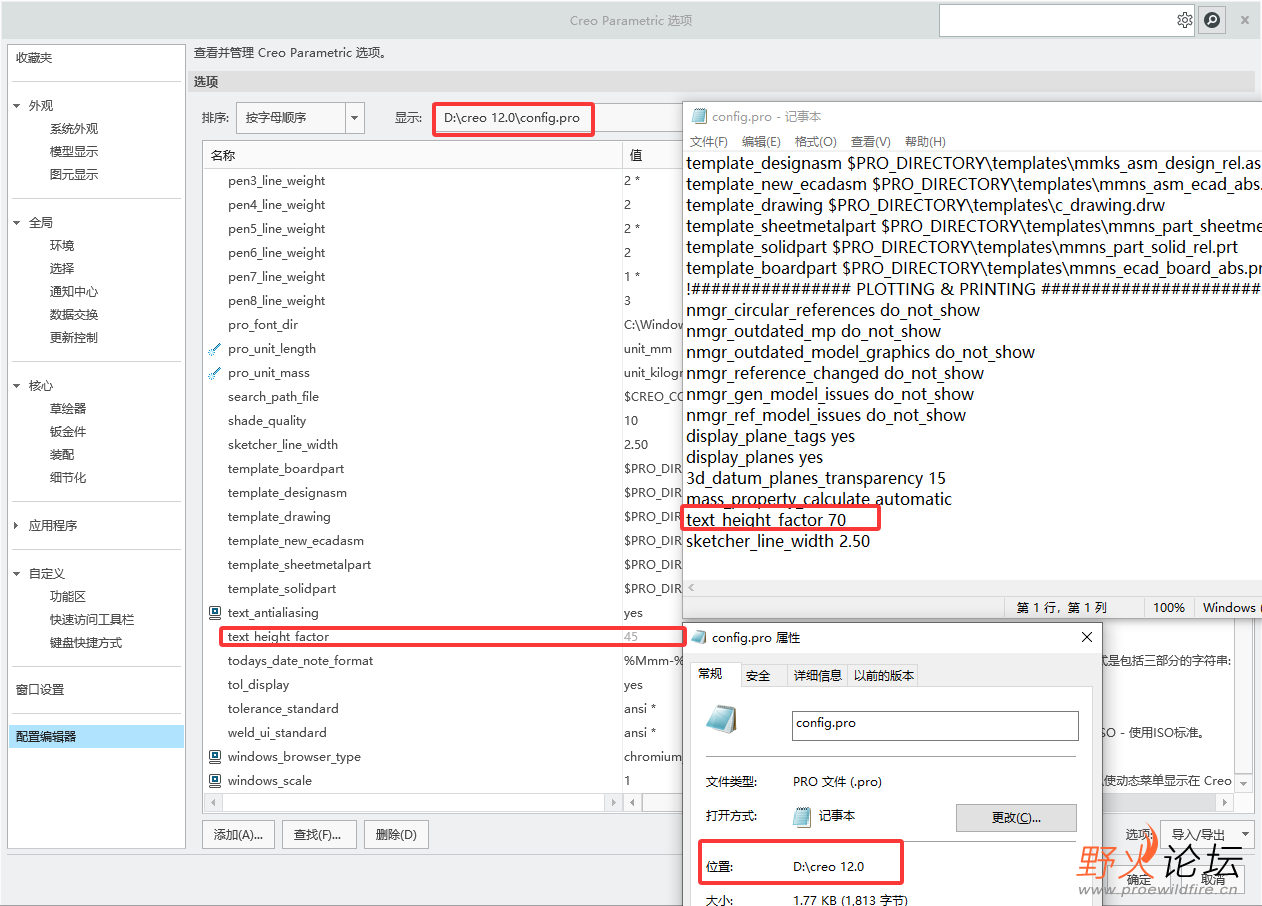Image resolution: width=1262 pixels, height=906 pixels.
Task: Expand the 应用程序 tree section
Action: tap(17, 526)
